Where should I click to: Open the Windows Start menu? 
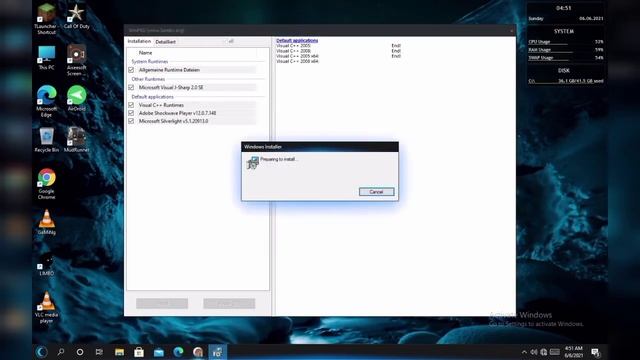tap(41, 352)
